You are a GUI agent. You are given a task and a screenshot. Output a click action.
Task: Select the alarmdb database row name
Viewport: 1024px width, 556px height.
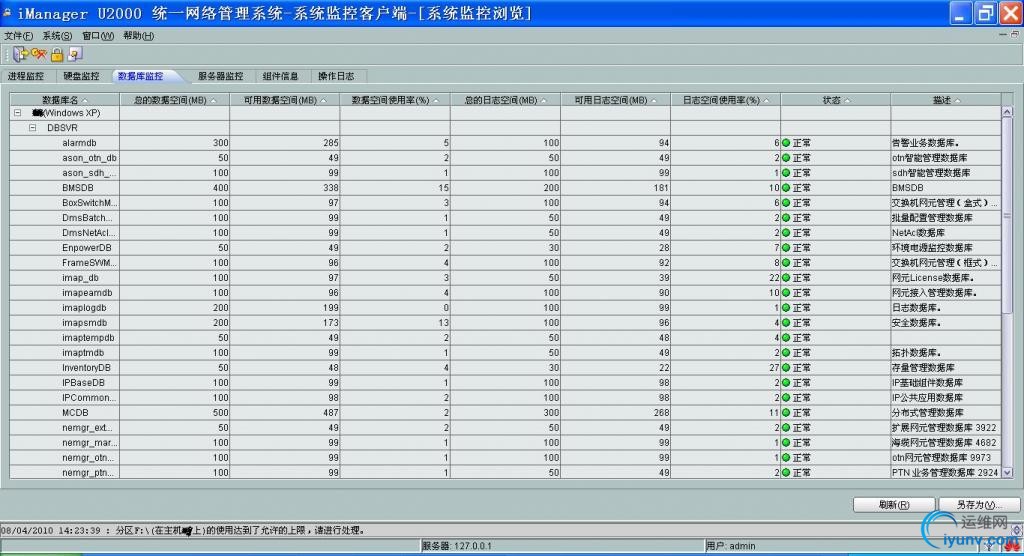pos(80,142)
